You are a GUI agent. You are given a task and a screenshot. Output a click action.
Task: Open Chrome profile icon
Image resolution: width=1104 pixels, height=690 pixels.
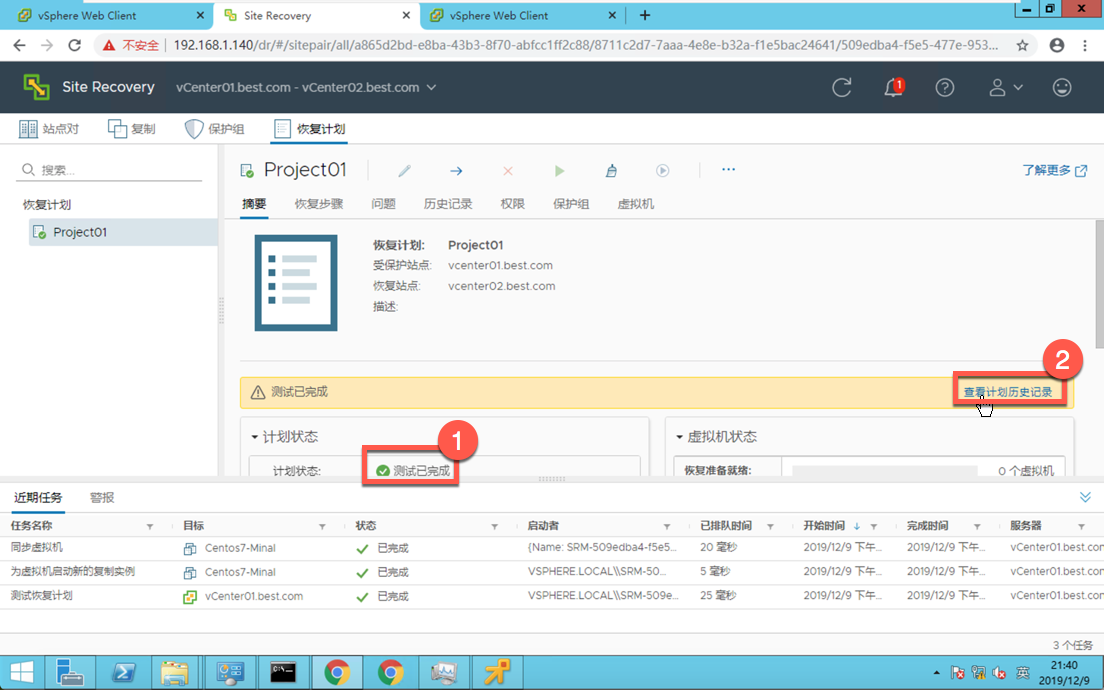tap(1057, 46)
